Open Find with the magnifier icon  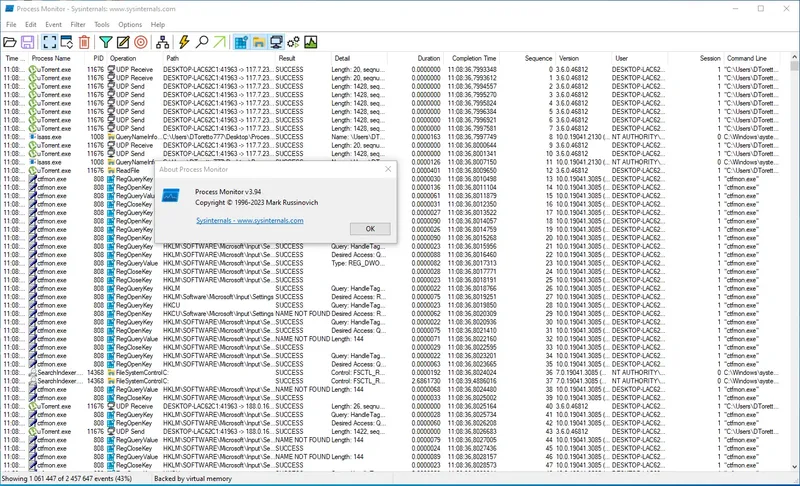pyautogui.click(x=202, y=42)
